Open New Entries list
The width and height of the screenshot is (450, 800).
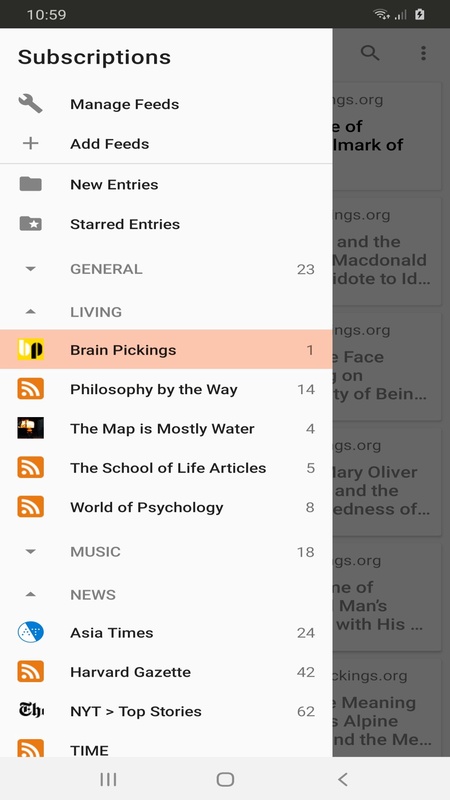pyautogui.click(x=166, y=184)
